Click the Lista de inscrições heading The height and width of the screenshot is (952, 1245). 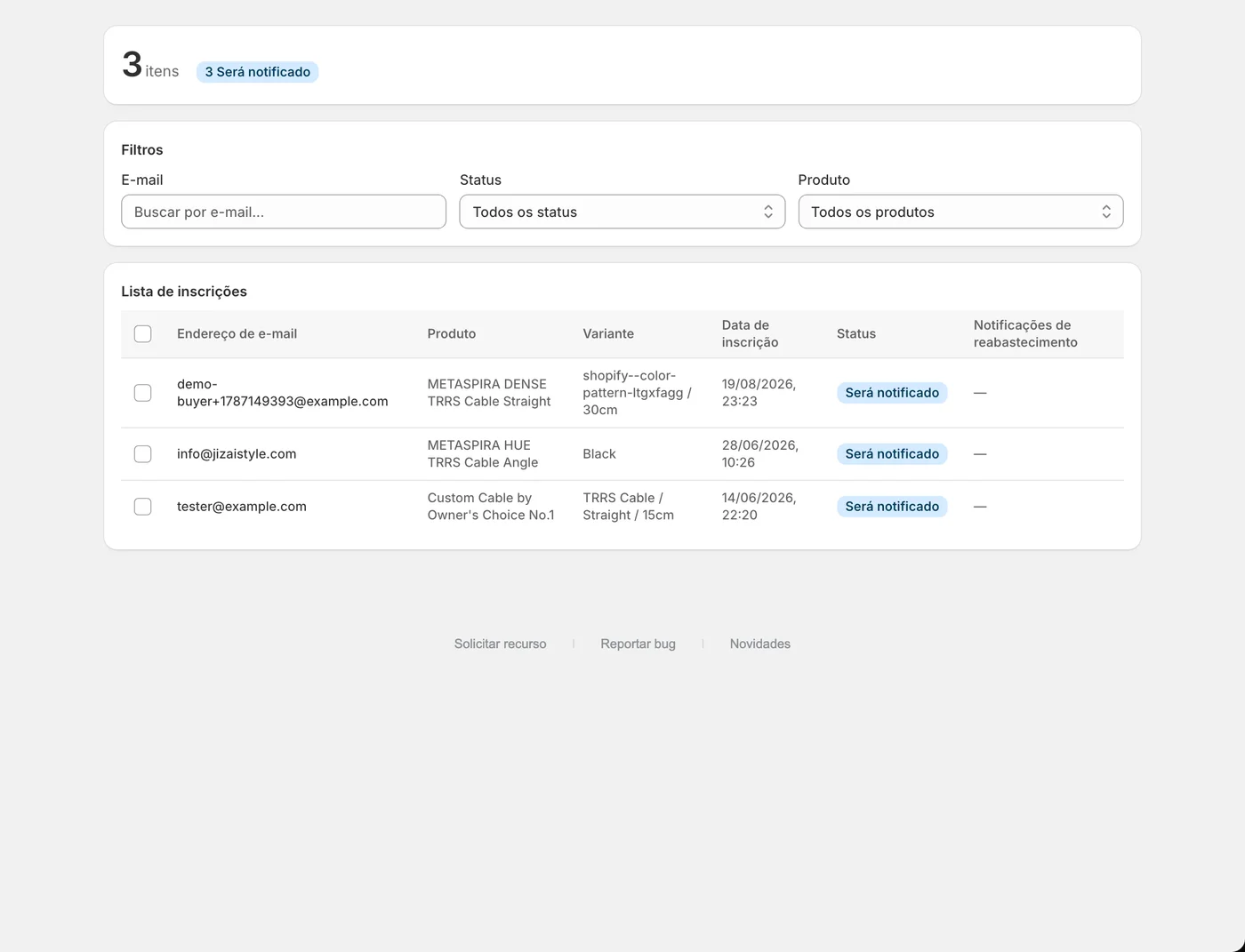[184, 292]
